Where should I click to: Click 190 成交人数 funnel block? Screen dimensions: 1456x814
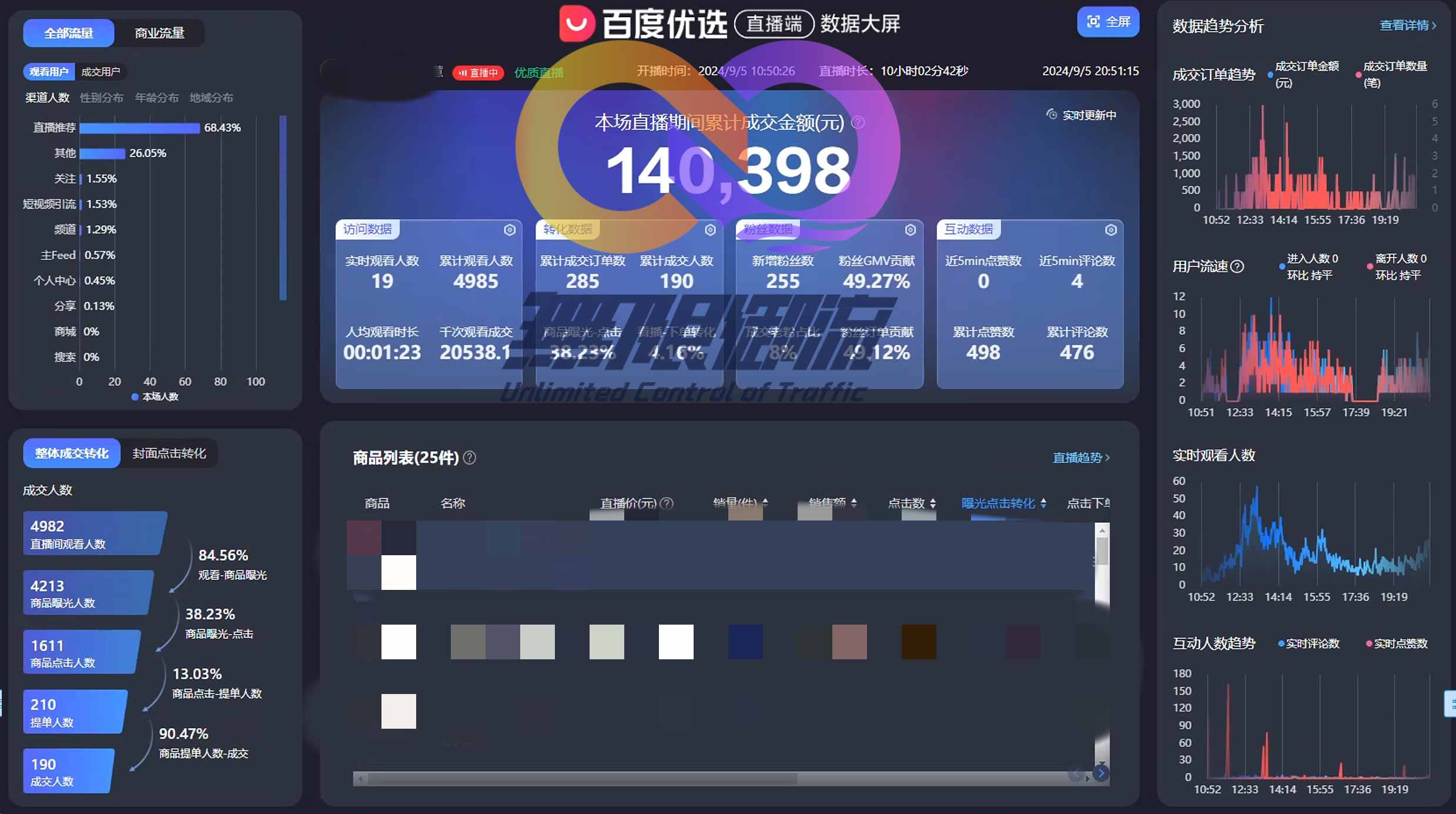click(68, 771)
